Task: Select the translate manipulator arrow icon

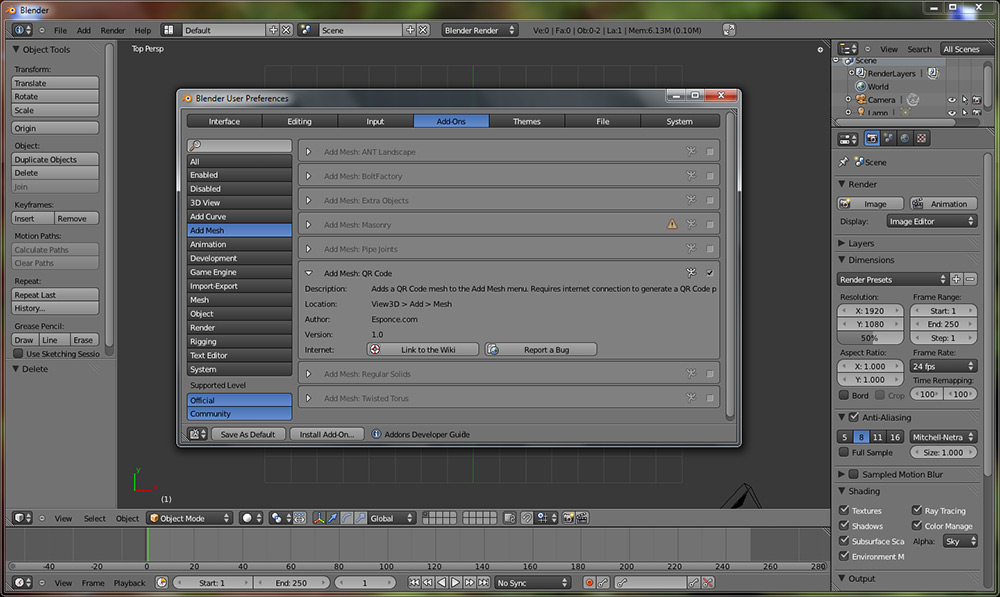Action: 333,518
